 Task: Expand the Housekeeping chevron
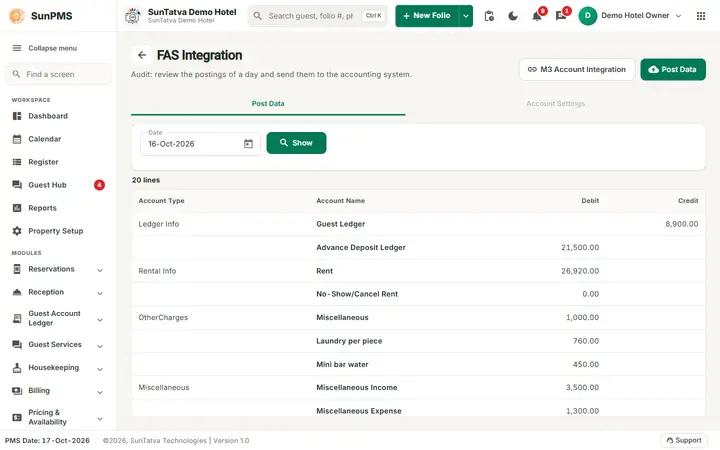coord(100,369)
